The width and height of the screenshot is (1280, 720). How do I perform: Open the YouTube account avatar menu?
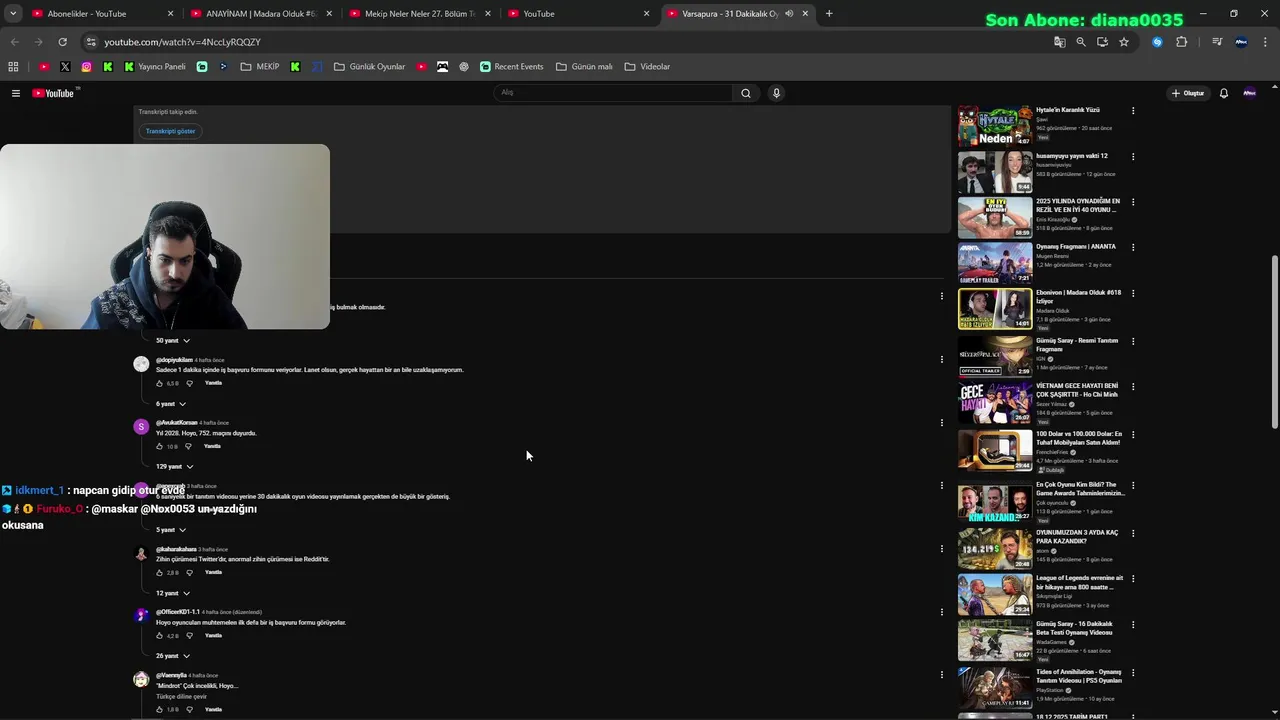pyautogui.click(x=1249, y=93)
